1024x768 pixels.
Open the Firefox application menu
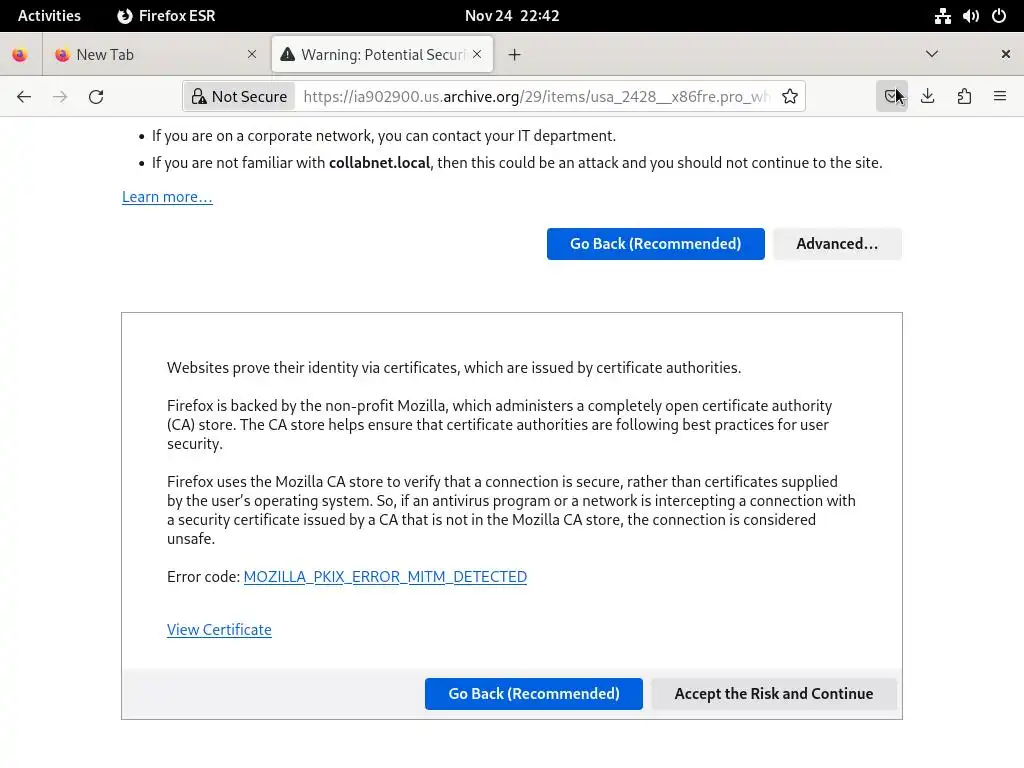[1000, 97]
